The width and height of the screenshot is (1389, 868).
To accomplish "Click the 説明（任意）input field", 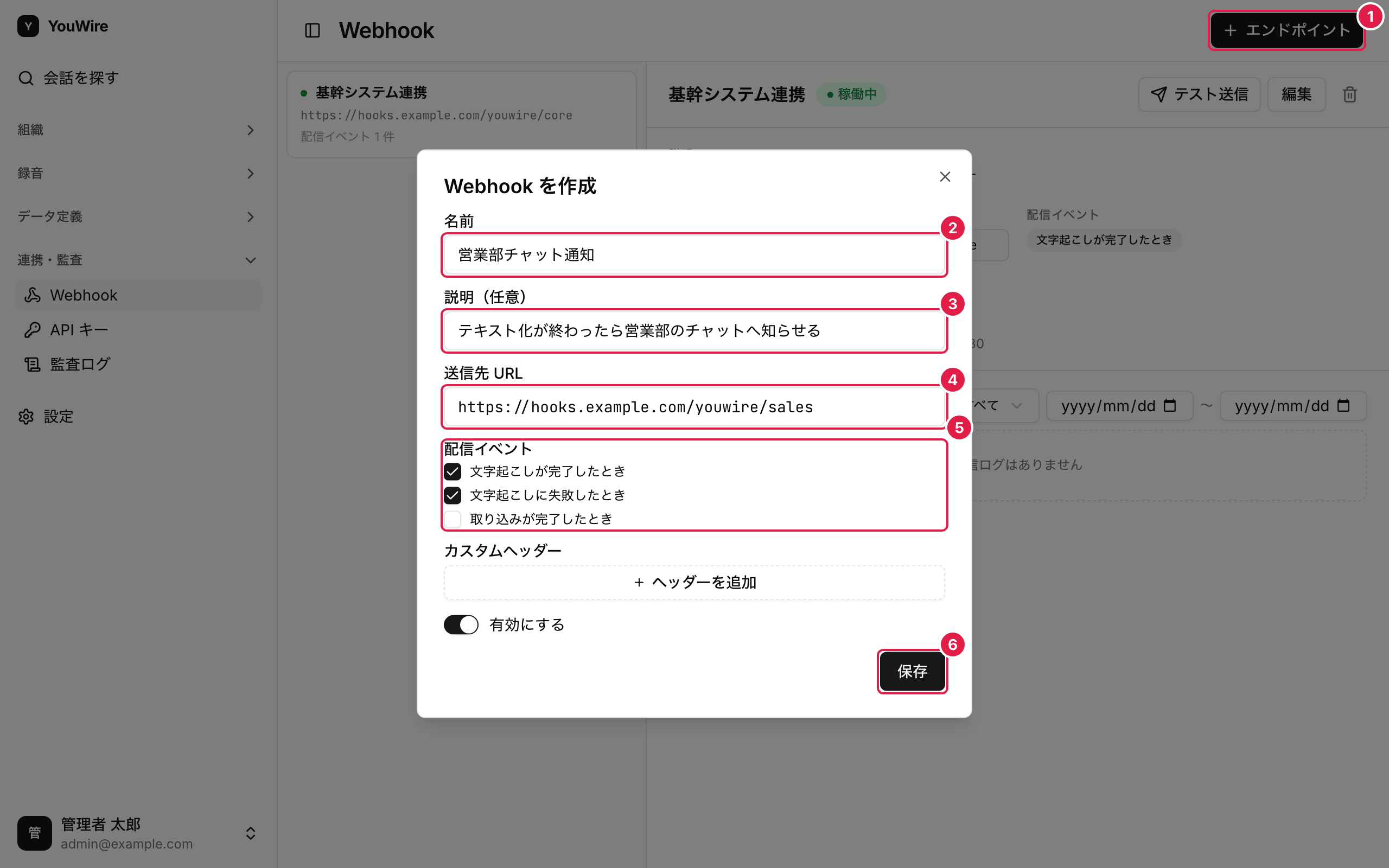I will [694, 331].
